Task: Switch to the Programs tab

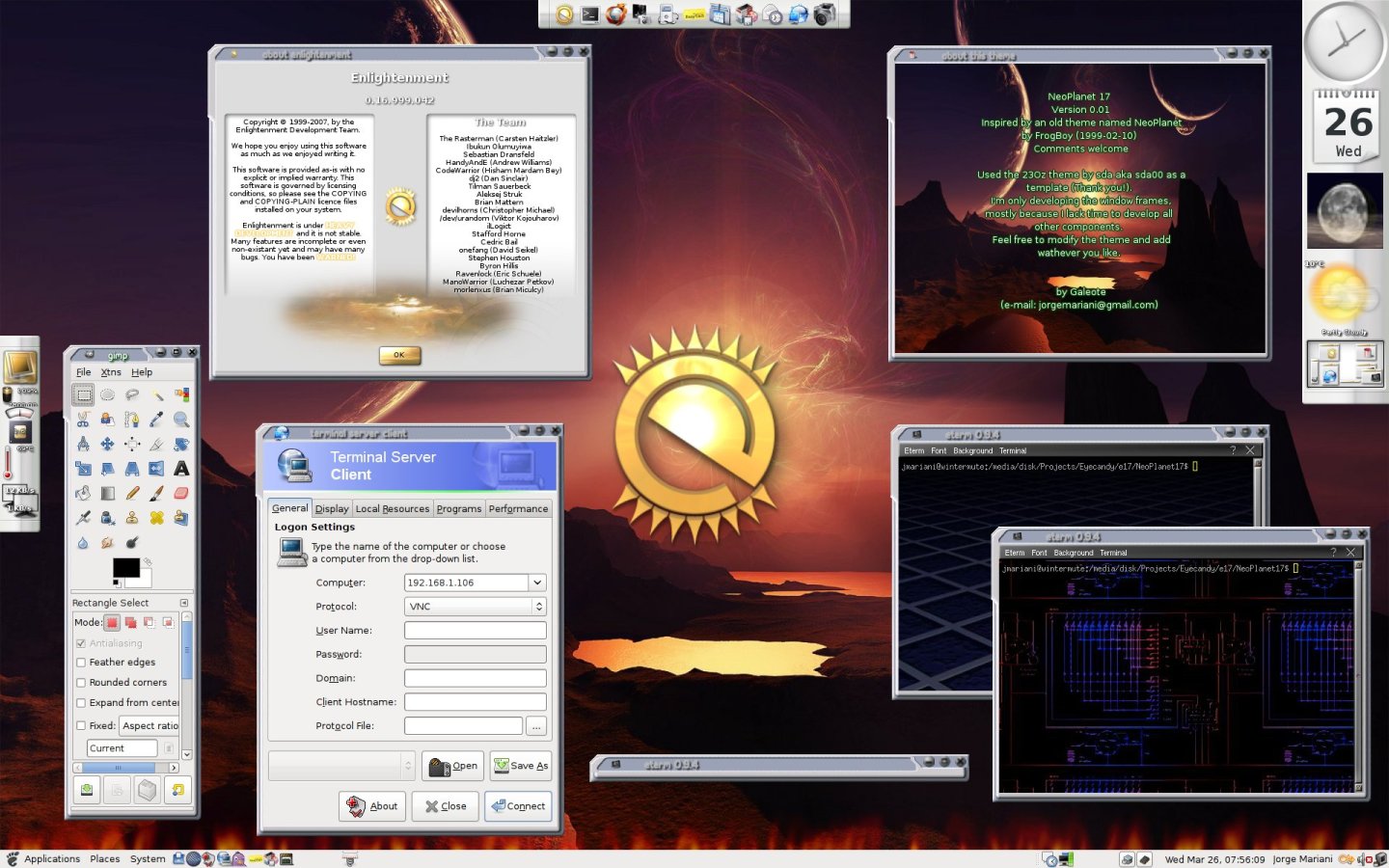Action: coord(459,508)
